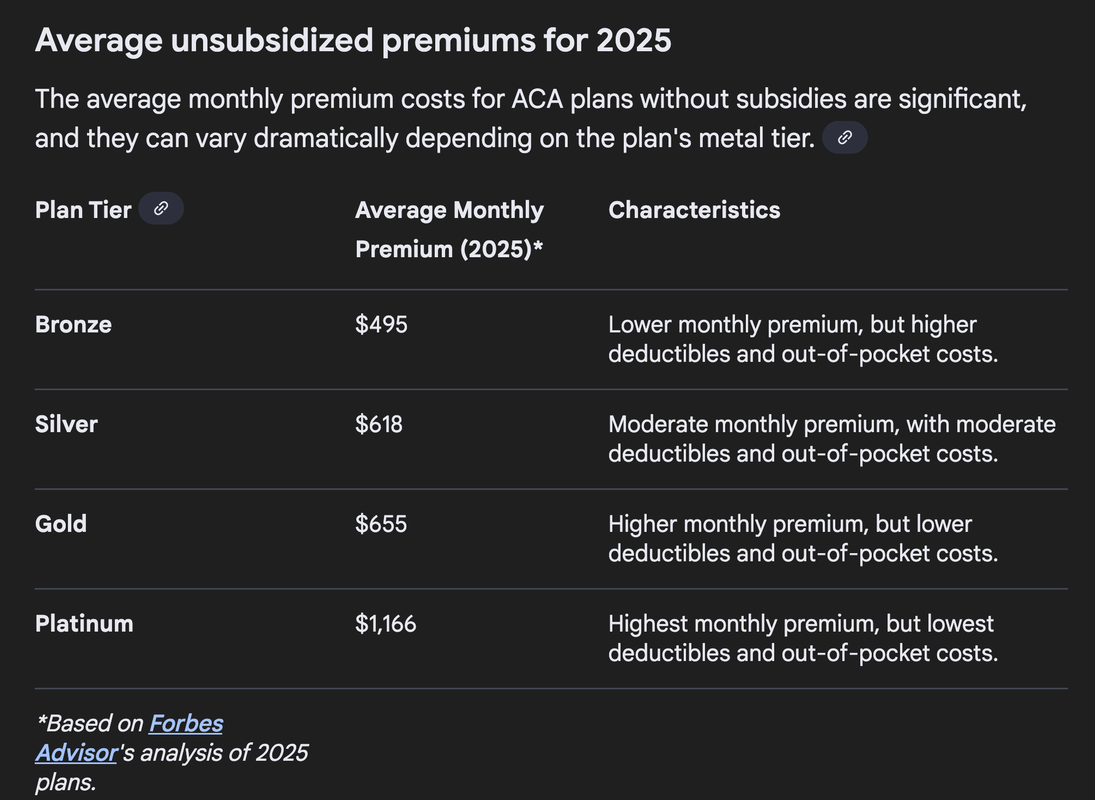Click the Bronze "Lower monthly premium" description
This screenshot has width=1095, height=800.
coord(802,339)
